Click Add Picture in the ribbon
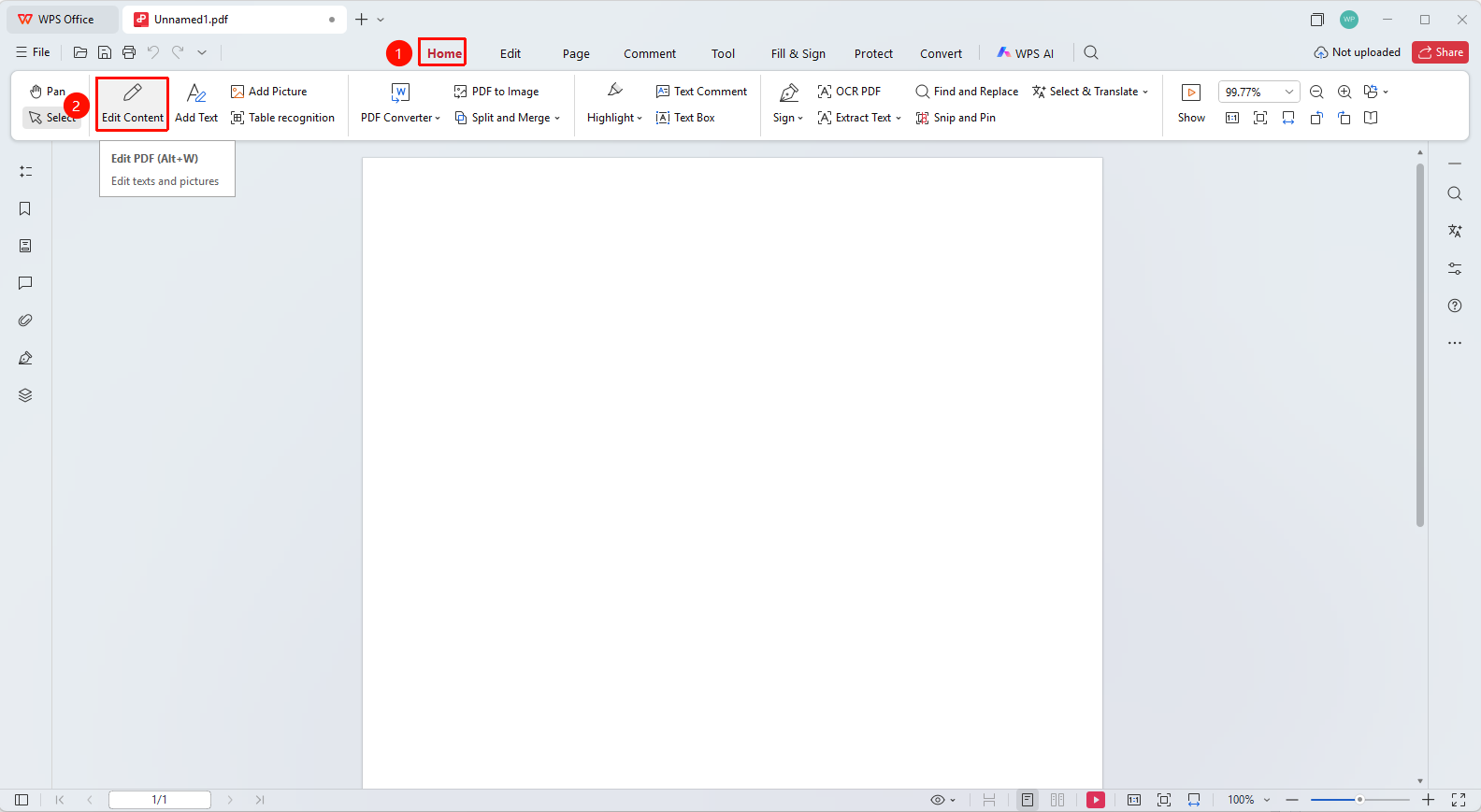The width and height of the screenshot is (1481, 812). (x=268, y=92)
